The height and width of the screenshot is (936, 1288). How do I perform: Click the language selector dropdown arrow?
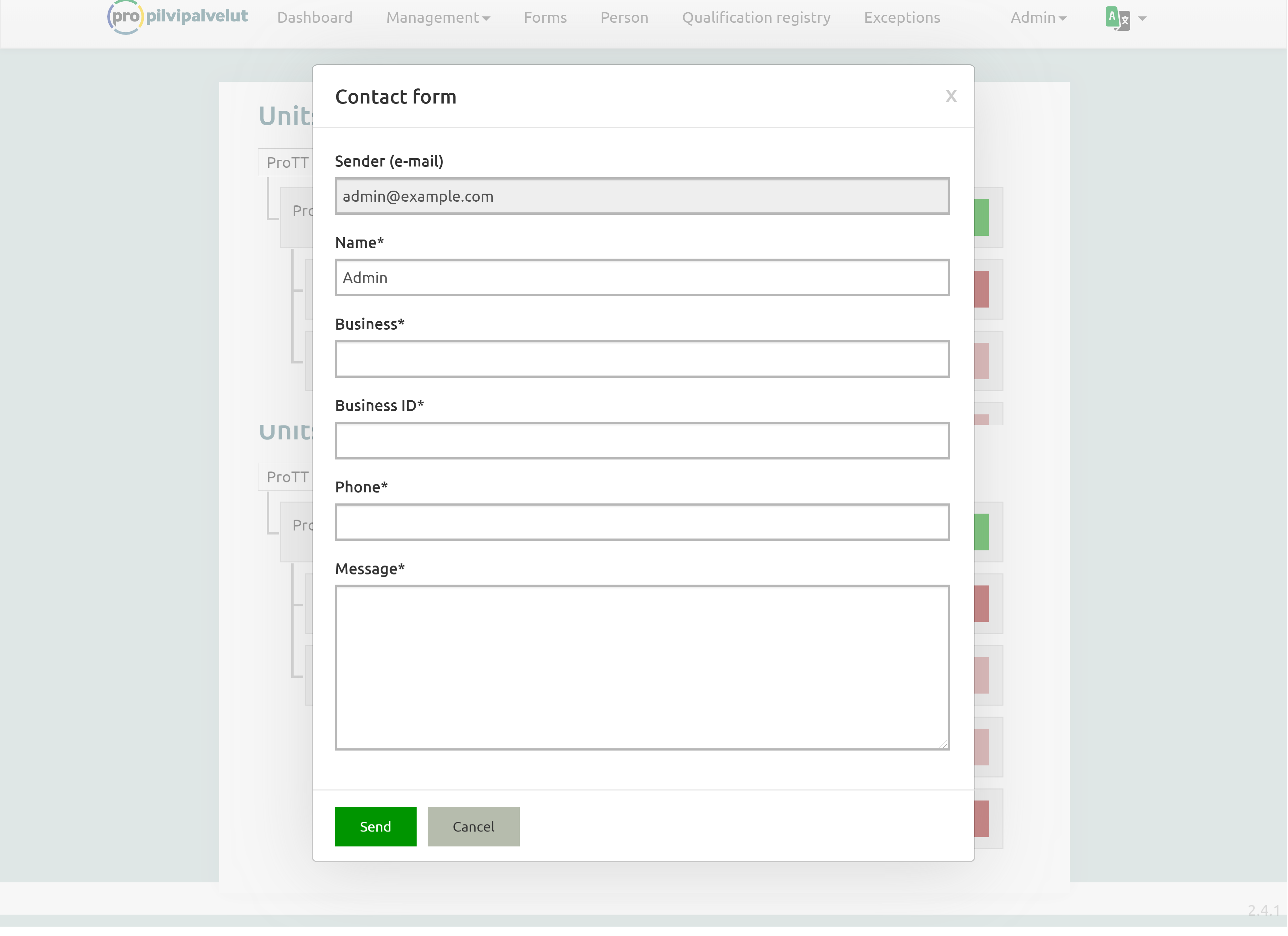point(1143,19)
